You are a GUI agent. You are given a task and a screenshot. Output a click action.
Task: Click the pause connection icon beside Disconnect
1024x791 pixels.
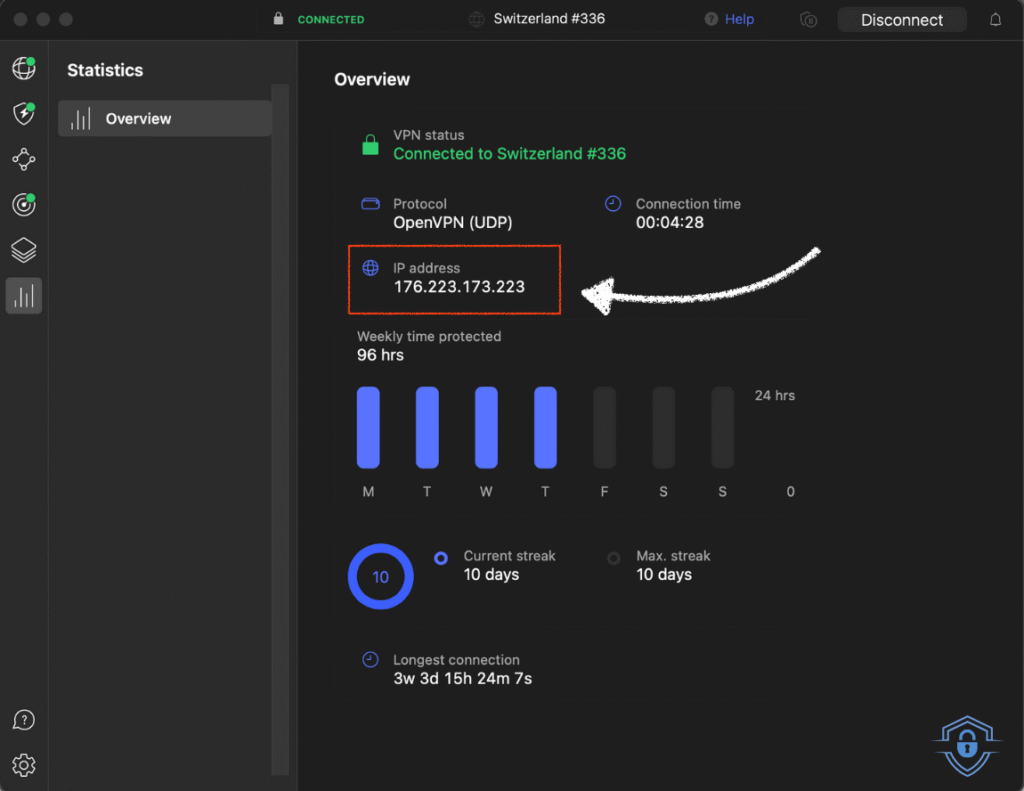pyautogui.click(x=808, y=20)
